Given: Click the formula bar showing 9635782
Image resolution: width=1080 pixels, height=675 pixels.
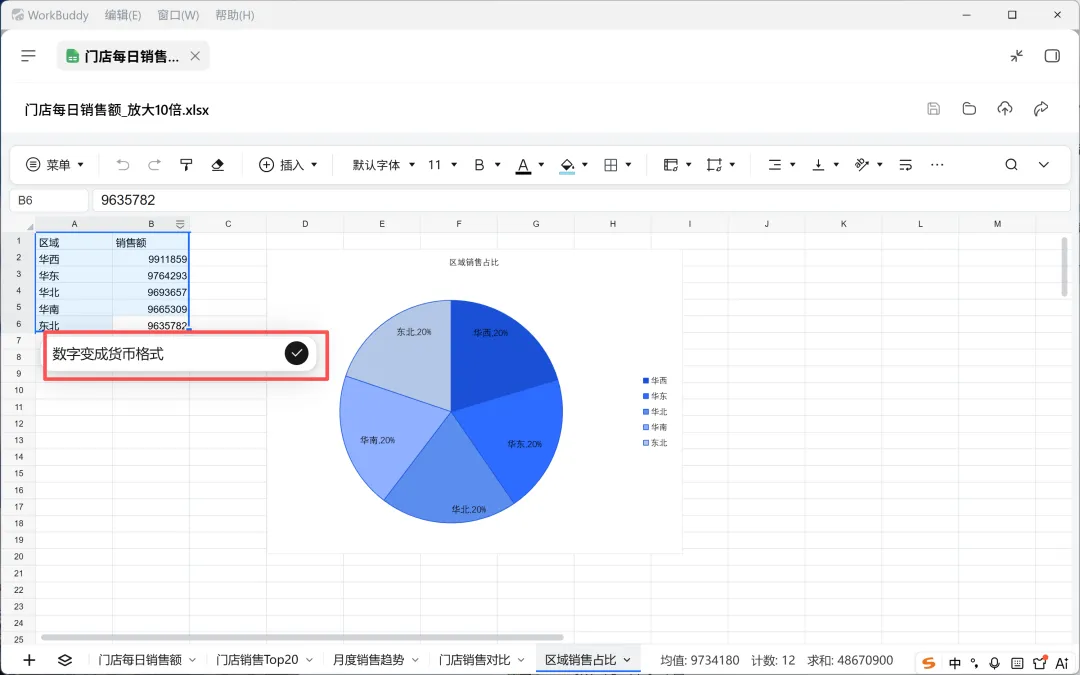Looking at the screenshot, I should point(581,200).
